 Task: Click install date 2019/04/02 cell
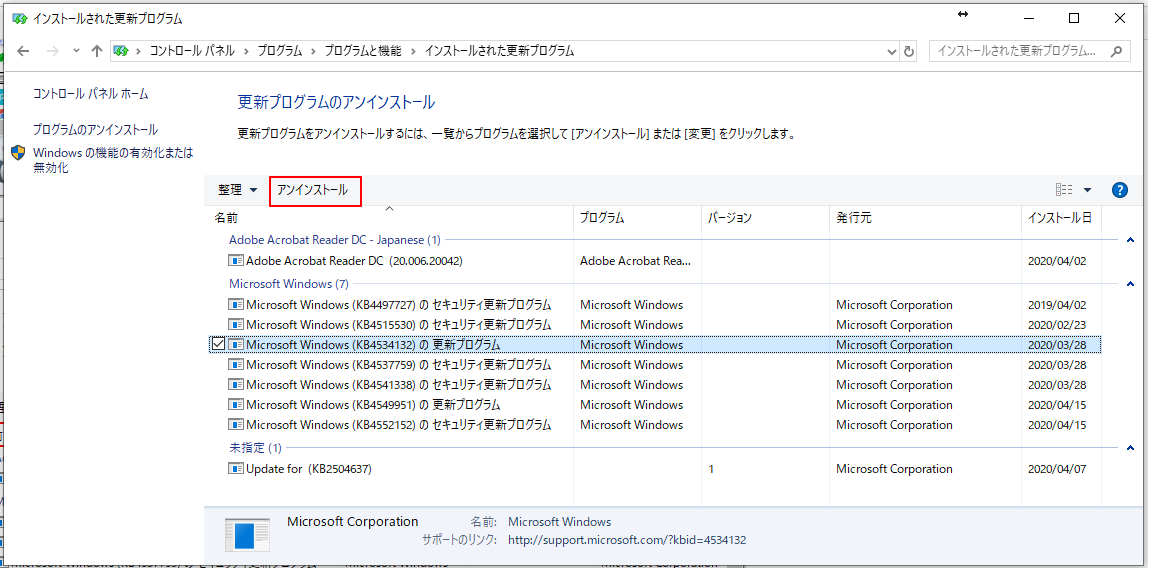pyautogui.click(x=1057, y=305)
